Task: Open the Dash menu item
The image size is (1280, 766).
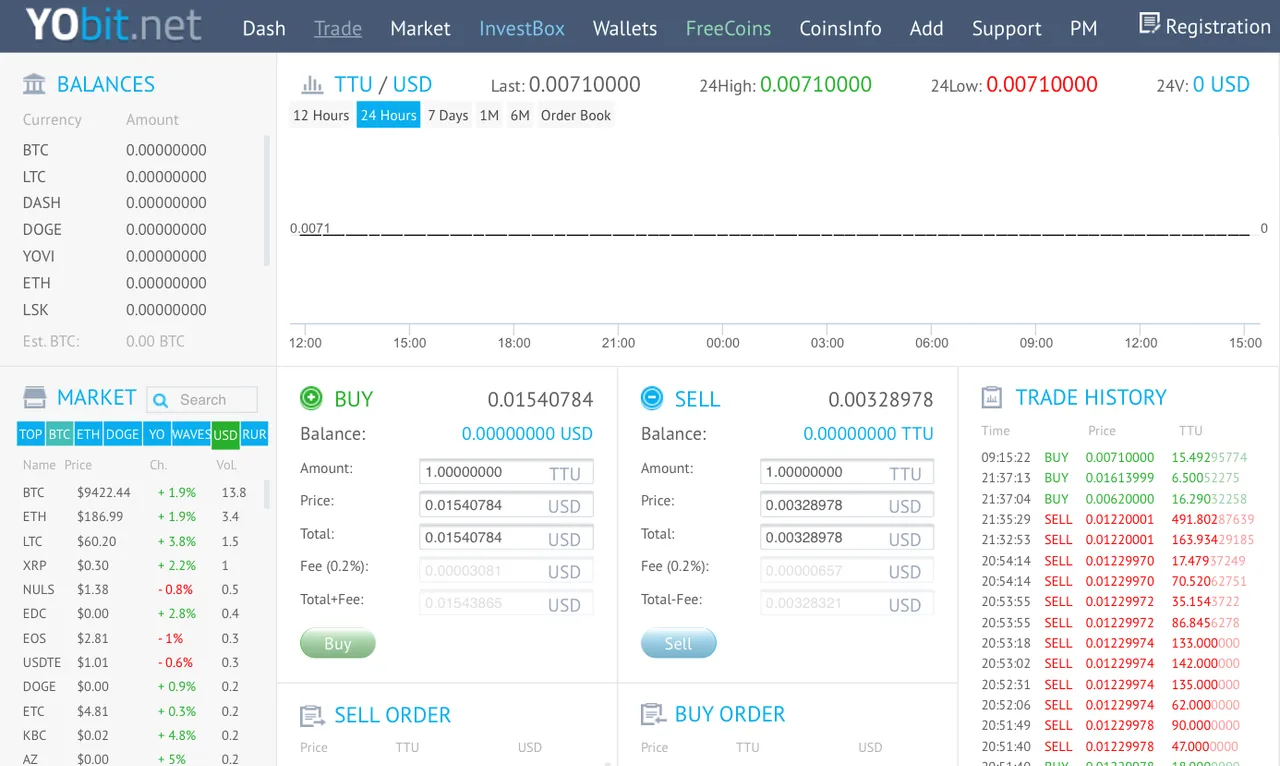Action: (x=264, y=28)
